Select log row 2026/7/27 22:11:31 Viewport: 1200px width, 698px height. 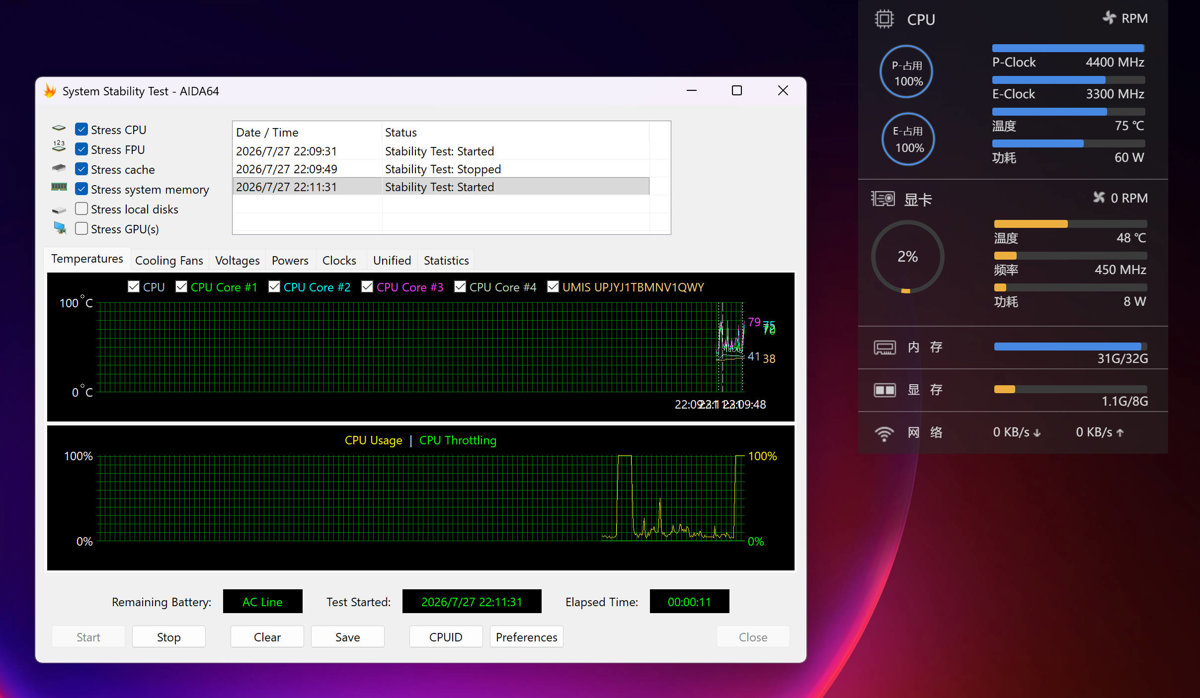click(441, 187)
